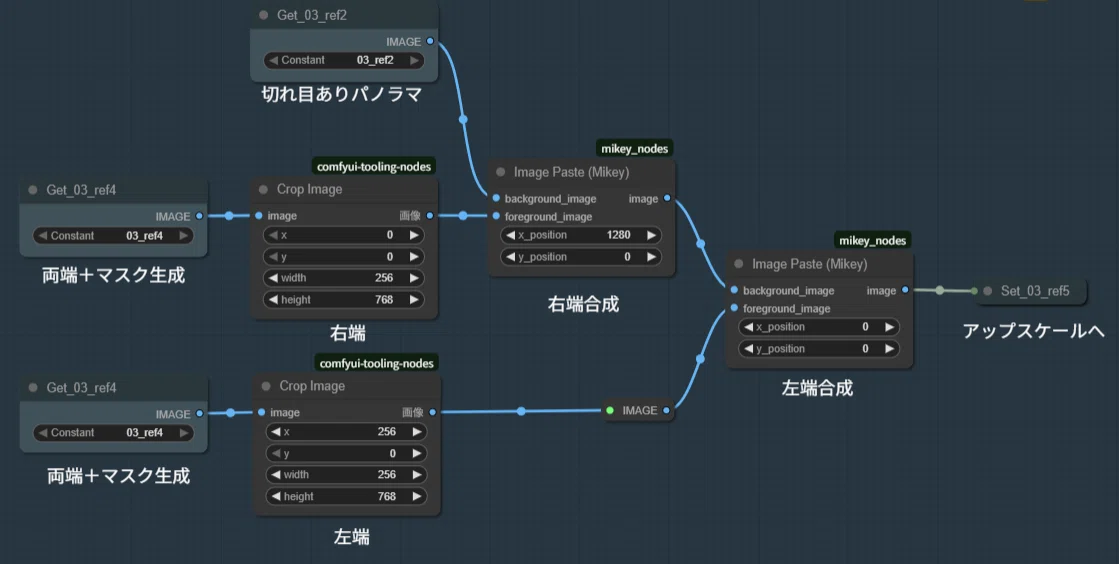Decrease y_position in 左端合成 node
The height and width of the screenshot is (564, 1119).
point(749,349)
